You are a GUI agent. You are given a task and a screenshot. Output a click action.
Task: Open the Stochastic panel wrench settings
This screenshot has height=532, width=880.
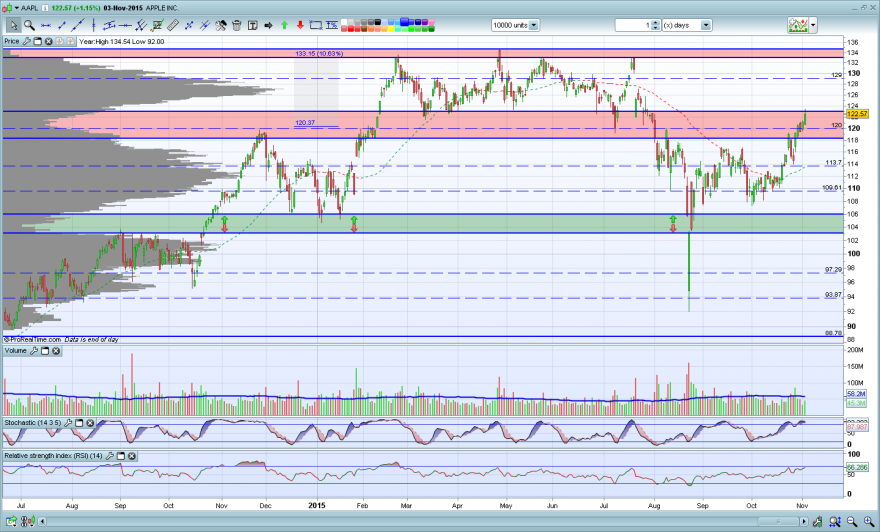point(68,423)
